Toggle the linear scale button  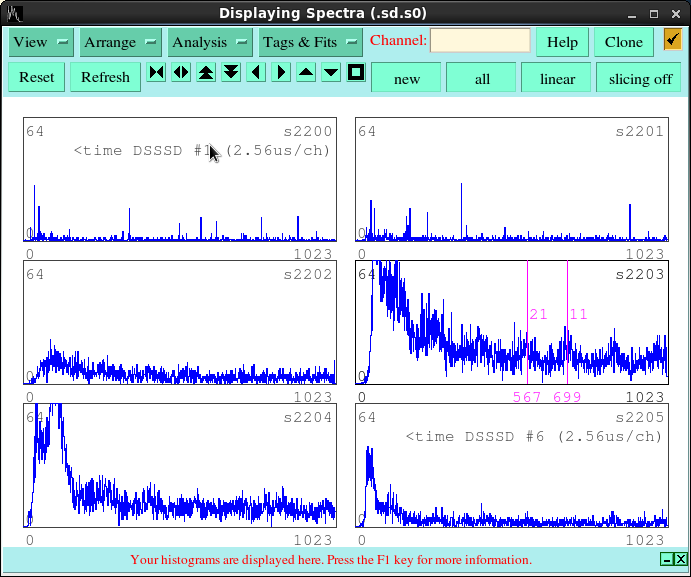coord(557,79)
